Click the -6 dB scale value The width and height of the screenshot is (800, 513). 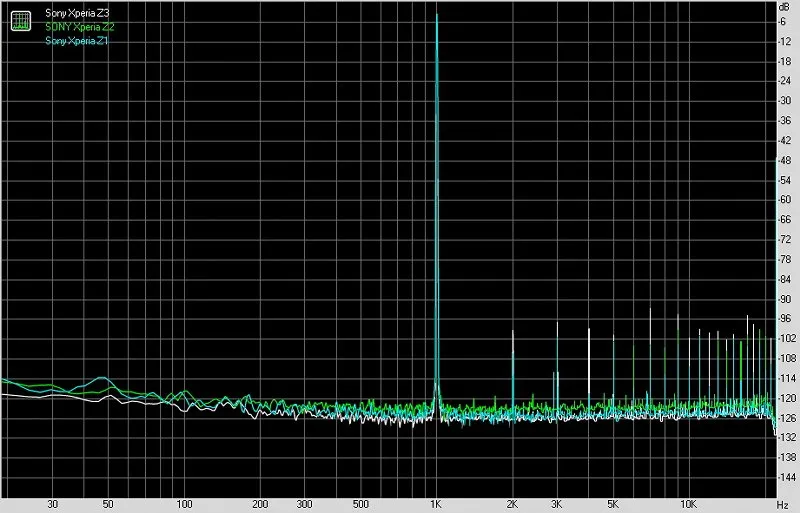(x=783, y=21)
